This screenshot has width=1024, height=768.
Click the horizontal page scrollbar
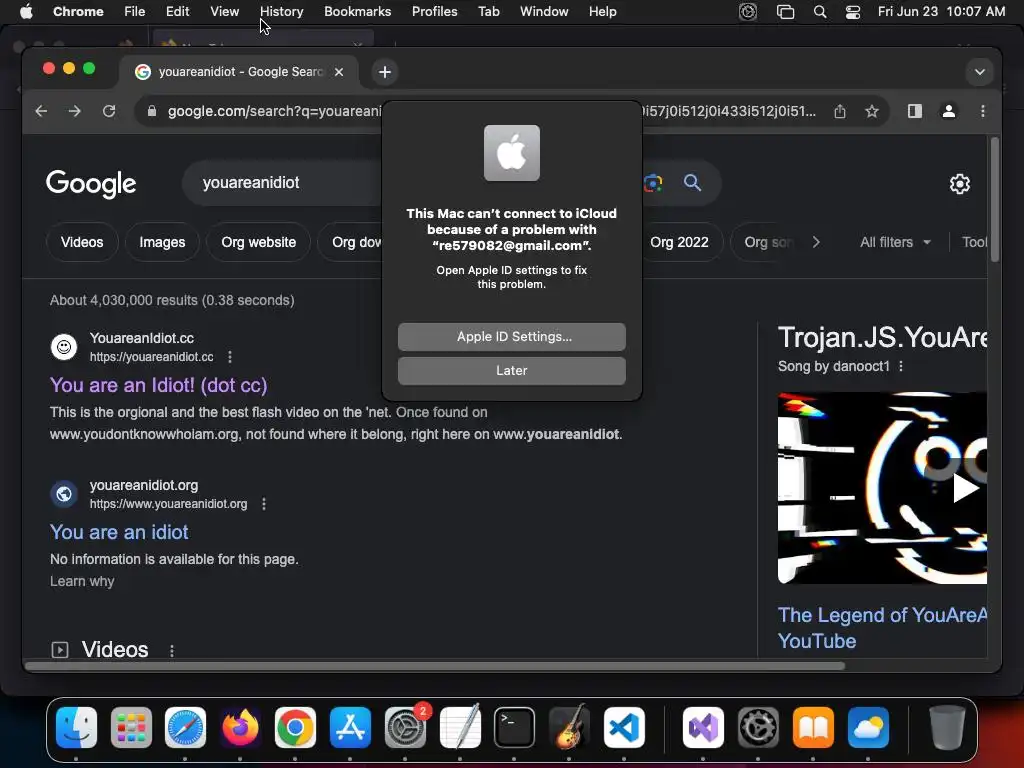pos(434,666)
